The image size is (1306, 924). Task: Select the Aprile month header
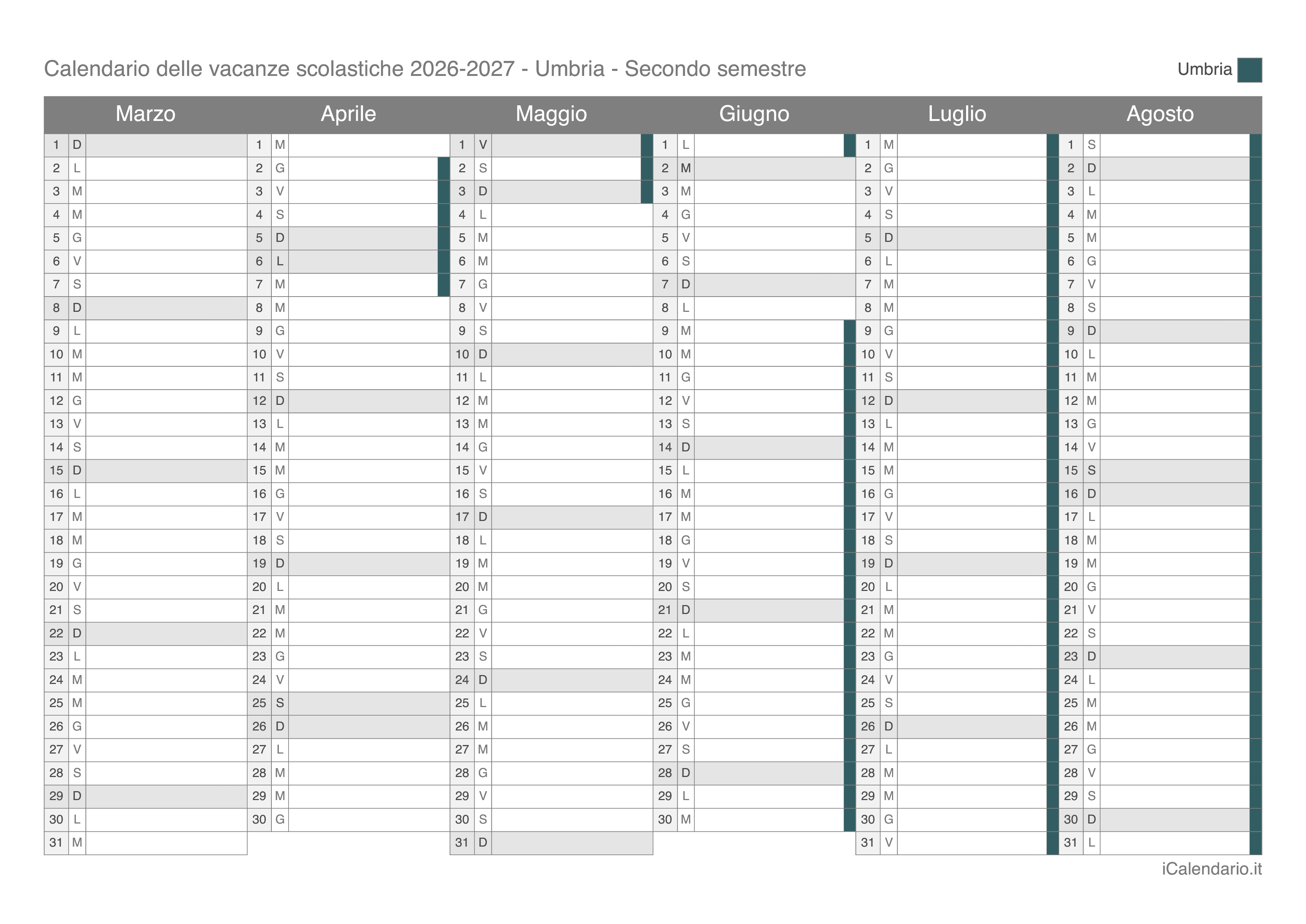(x=348, y=114)
